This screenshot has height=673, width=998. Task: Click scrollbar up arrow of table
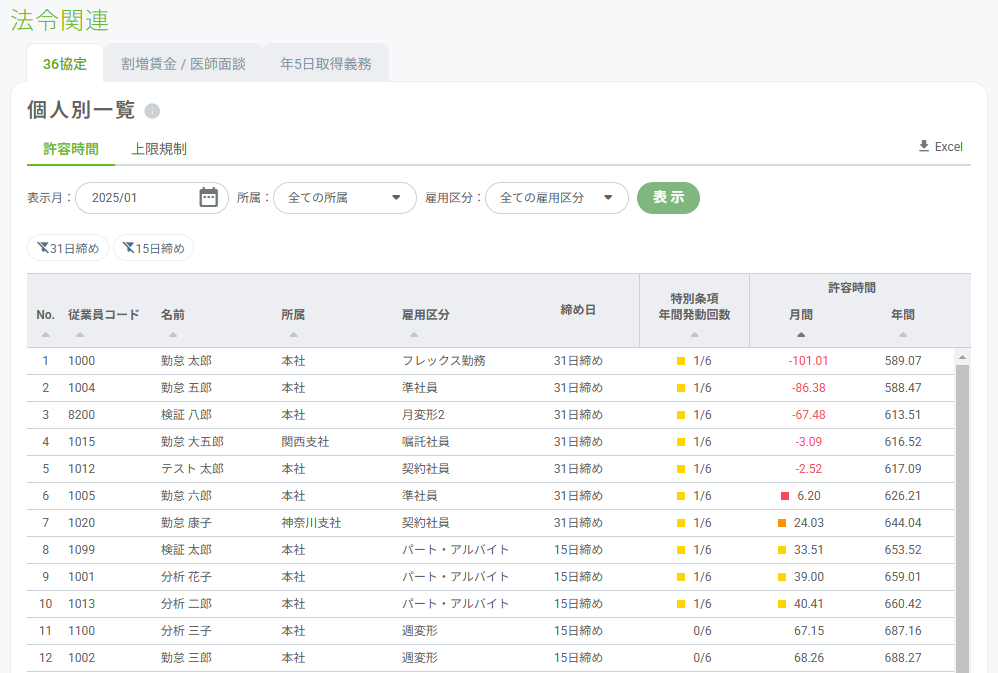click(x=962, y=357)
